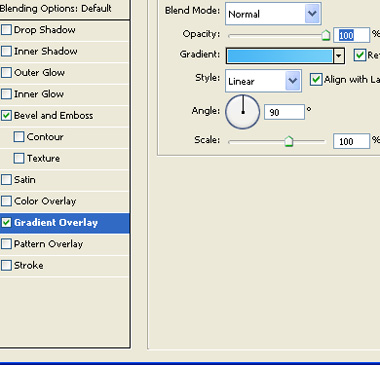Uncheck the Reverse gradient checkbox
This screenshot has height=365, width=380.
pos(360,55)
